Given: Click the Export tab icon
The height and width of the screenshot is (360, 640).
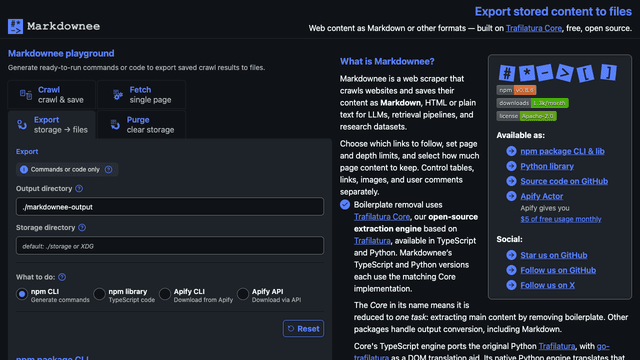Looking at the screenshot, I should 22,124.
